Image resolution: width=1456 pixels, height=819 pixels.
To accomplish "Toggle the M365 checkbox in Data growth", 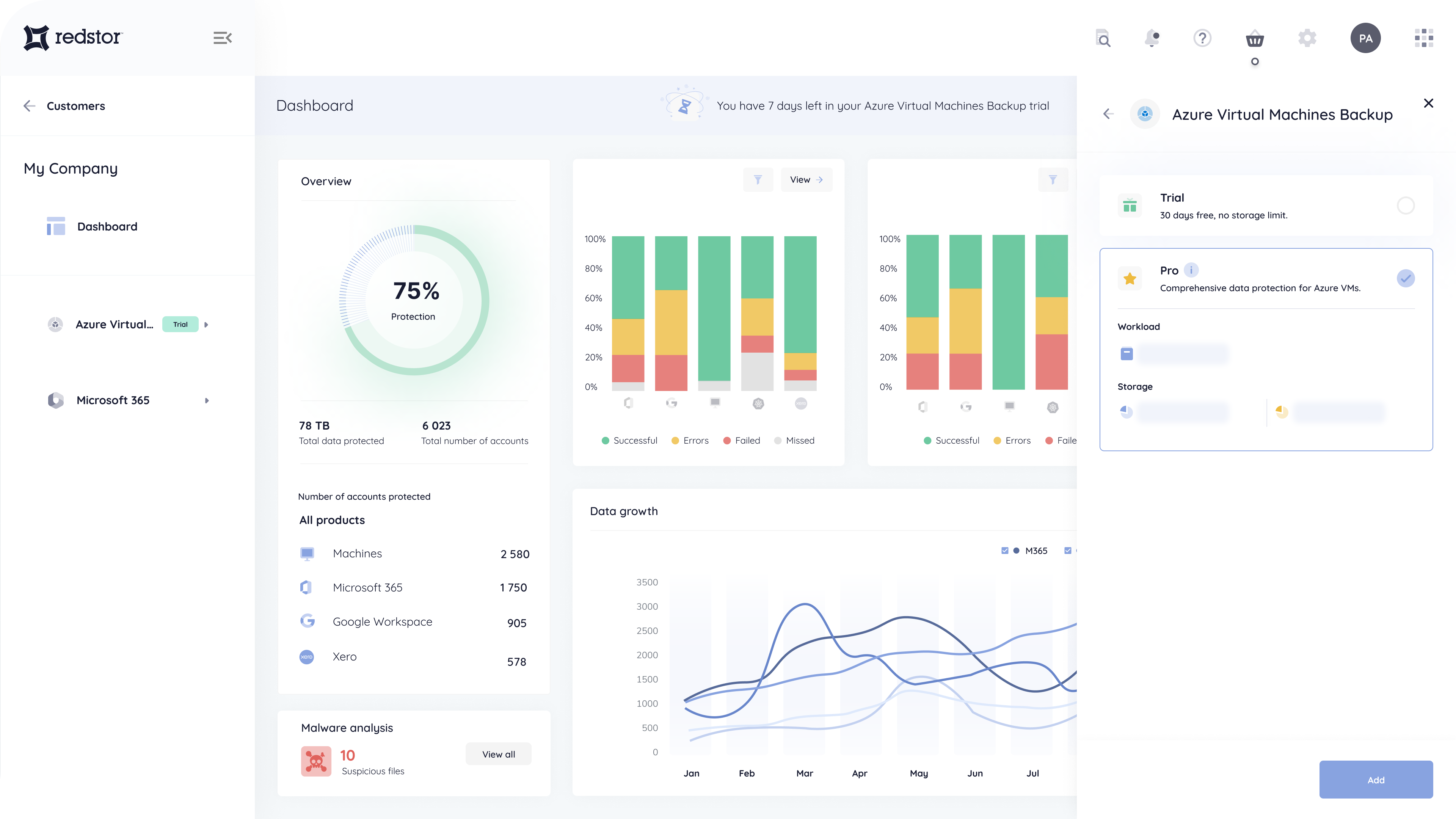I will [x=1004, y=551].
